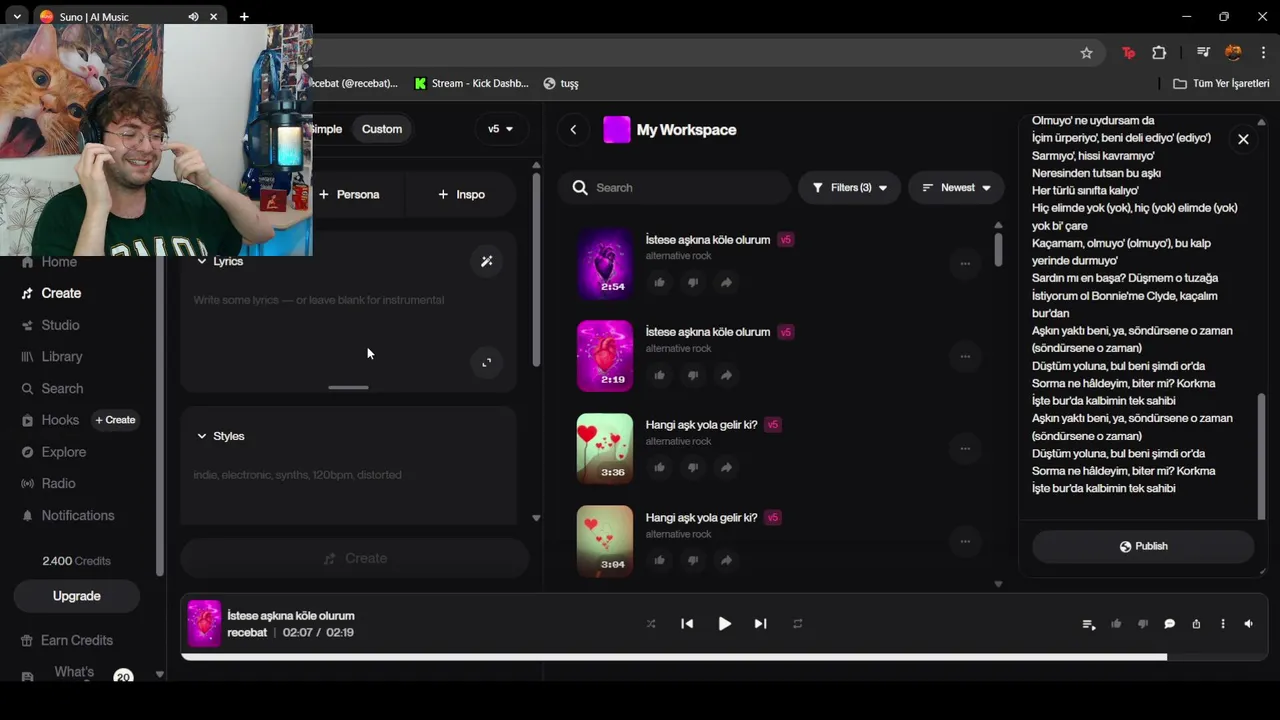Like the 3:04 Hangi aşk yola gelir ki song
1280x720 pixels.
pos(660,560)
